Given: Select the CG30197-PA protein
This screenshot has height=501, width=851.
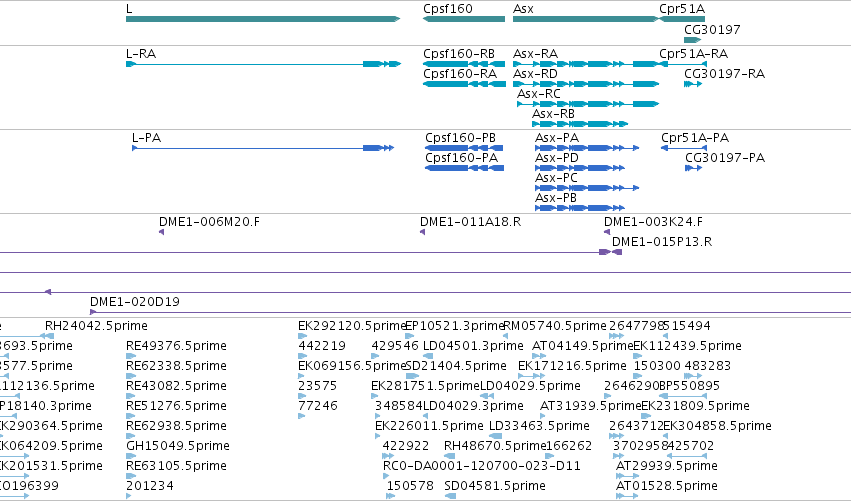Looking at the screenshot, I should [x=694, y=168].
